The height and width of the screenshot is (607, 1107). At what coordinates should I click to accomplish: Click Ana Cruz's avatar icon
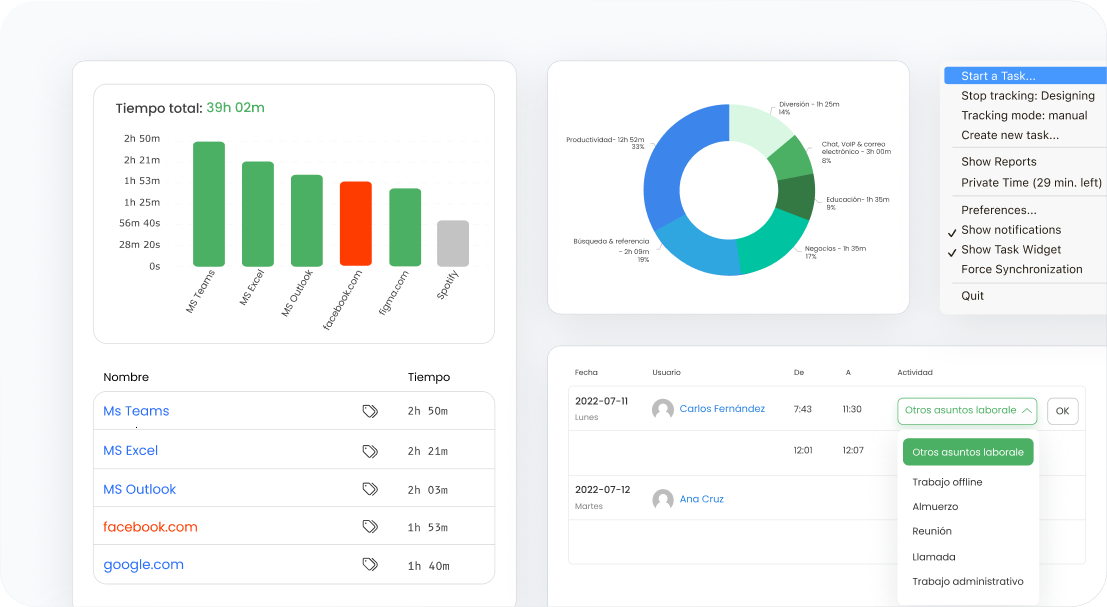pyautogui.click(x=662, y=499)
